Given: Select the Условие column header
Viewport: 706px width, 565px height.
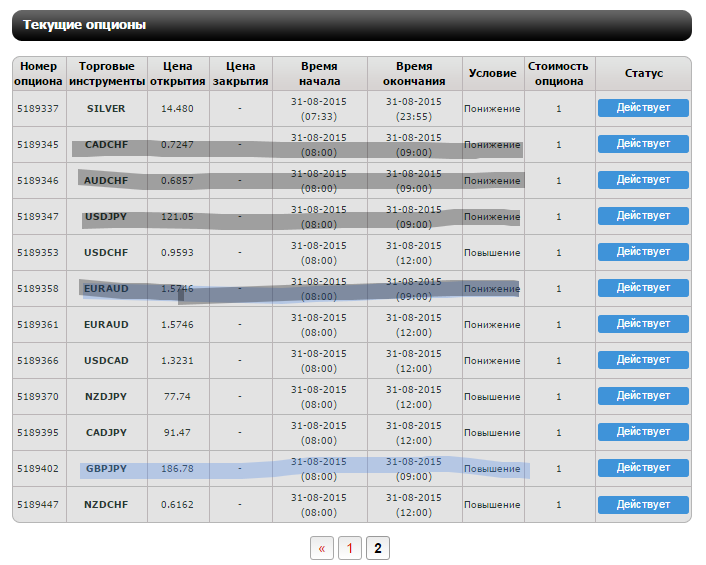Looking at the screenshot, I should (x=493, y=73).
